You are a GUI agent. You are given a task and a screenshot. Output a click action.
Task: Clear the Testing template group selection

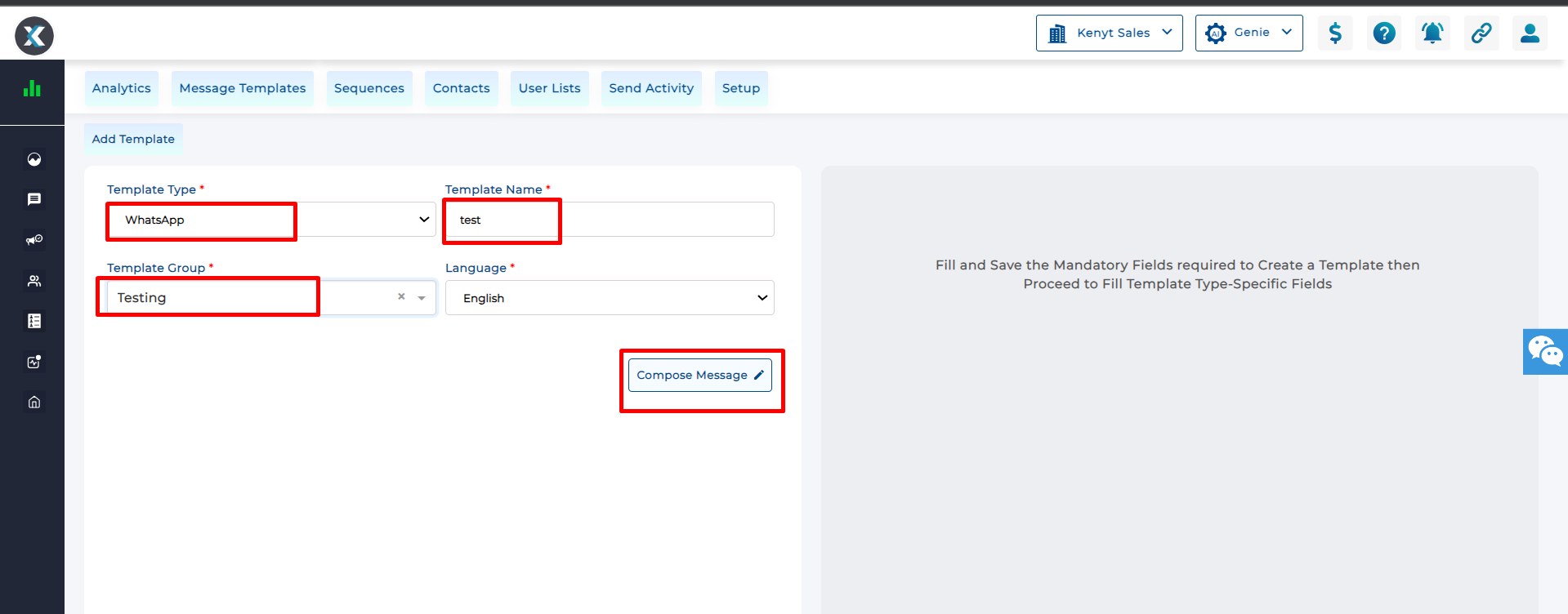point(401,297)
